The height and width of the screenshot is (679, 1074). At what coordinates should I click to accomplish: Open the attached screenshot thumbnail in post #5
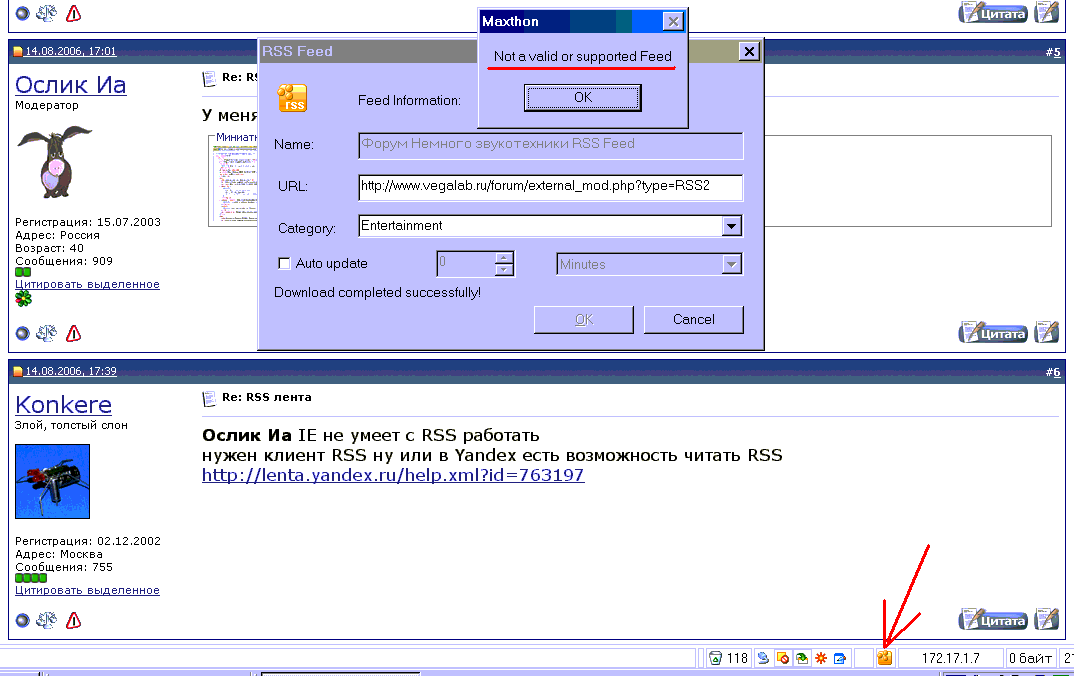click(x=233, y=185)
